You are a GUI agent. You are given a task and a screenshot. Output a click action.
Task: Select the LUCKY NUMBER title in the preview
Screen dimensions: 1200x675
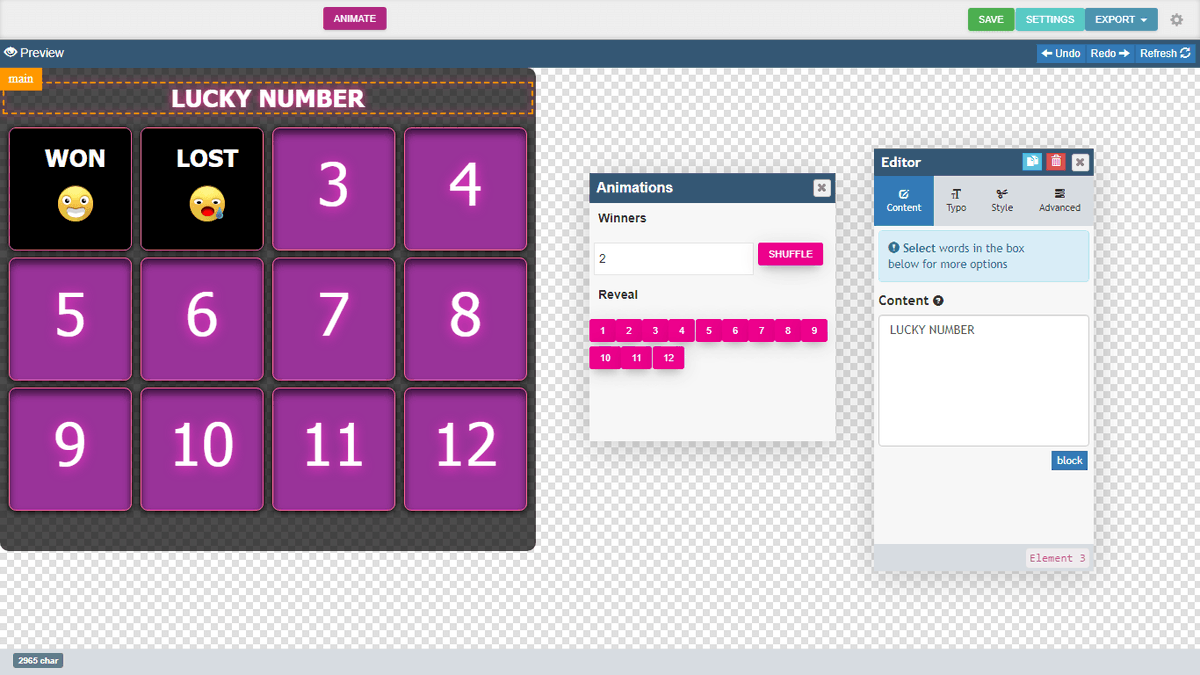(x=268, y=98)
